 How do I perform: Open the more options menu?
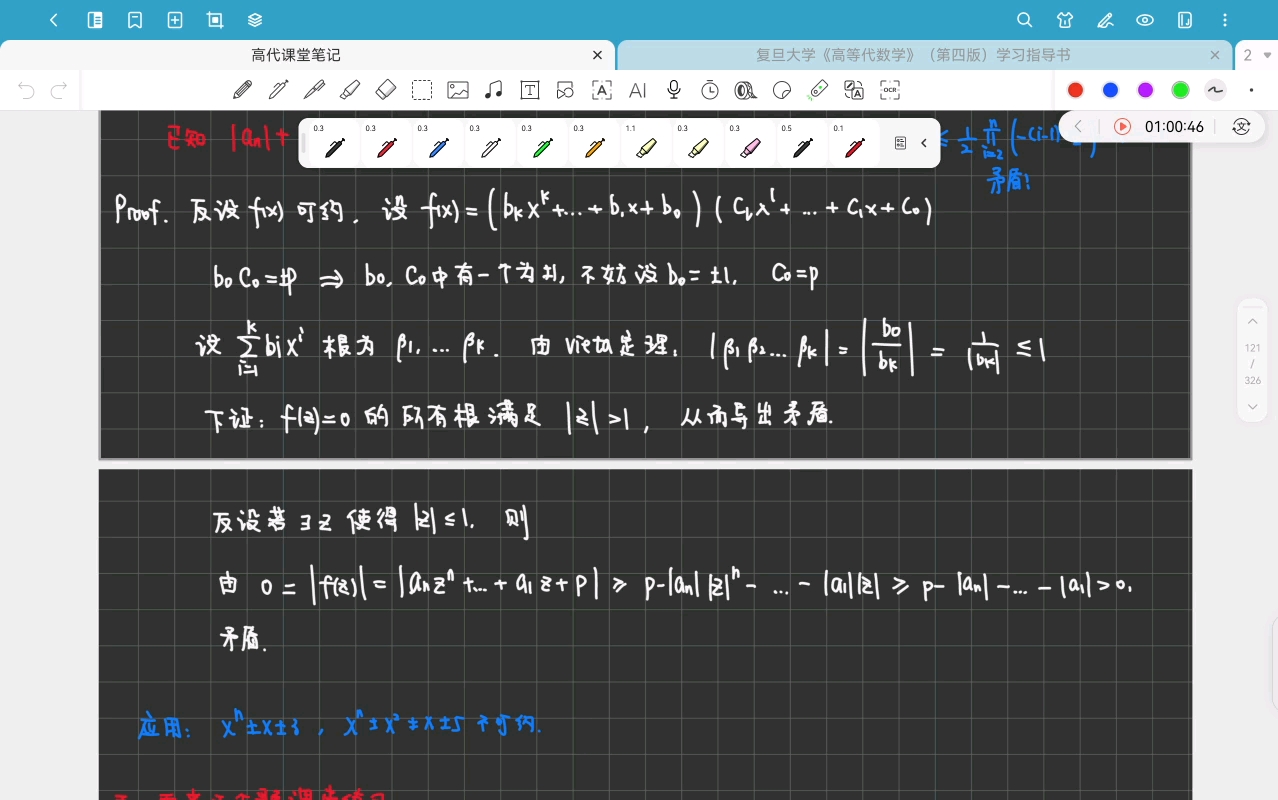(x=1226, y=20)
